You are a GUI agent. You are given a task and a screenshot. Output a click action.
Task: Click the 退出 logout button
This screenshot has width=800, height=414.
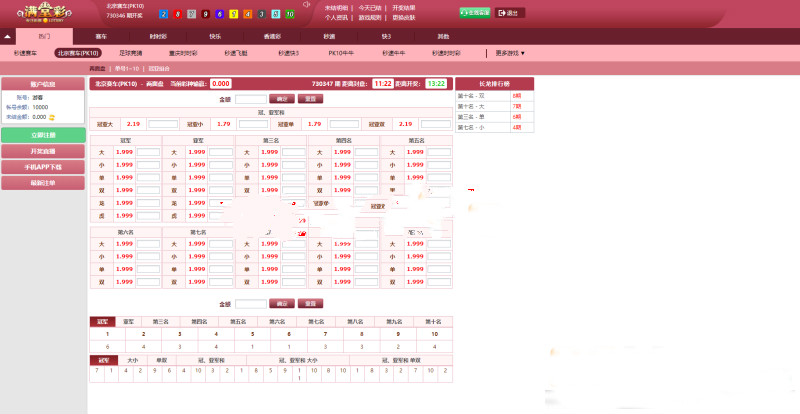coord(510,13)
